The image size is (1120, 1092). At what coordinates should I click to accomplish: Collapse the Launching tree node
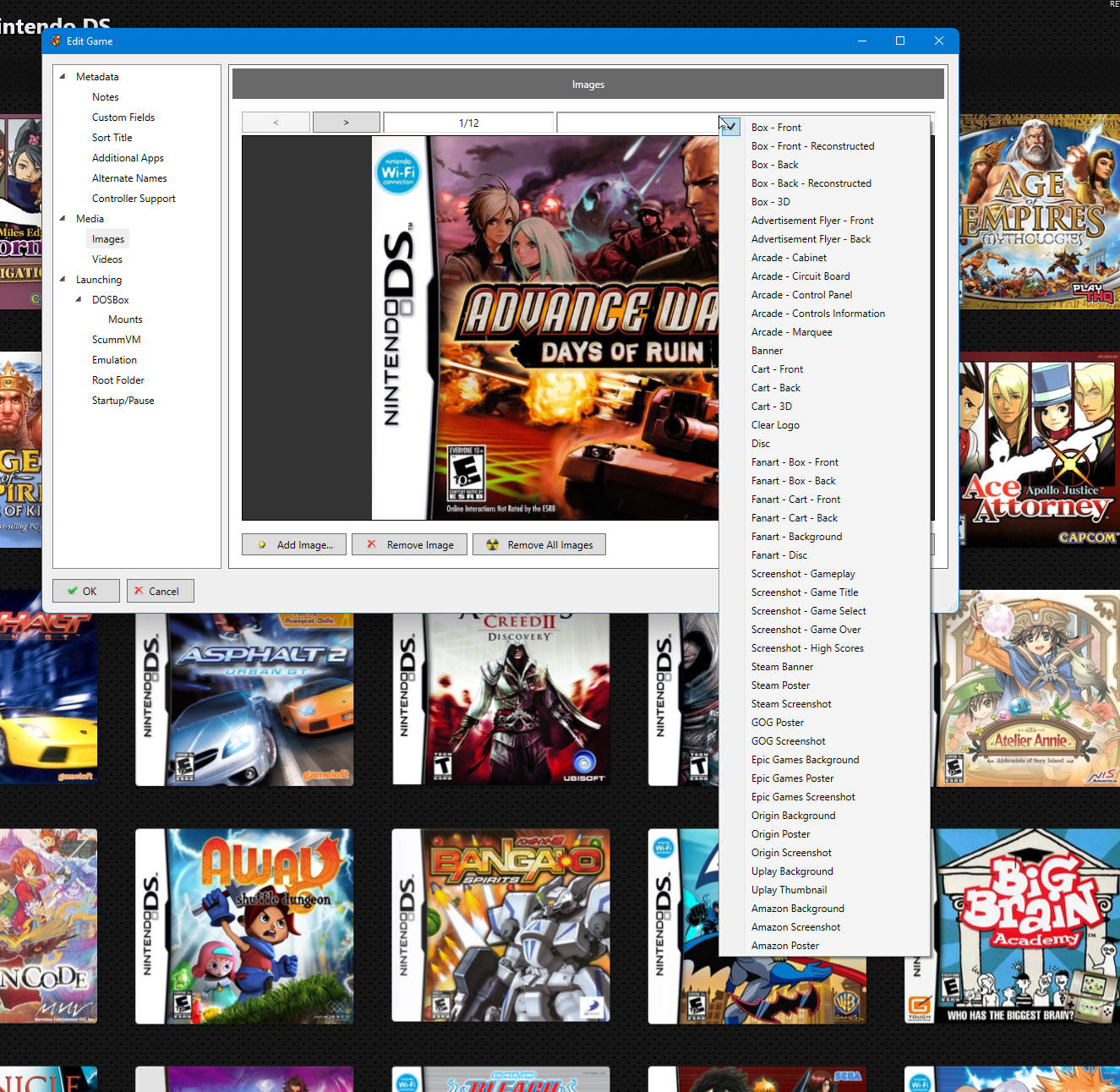tap(63, 279)
